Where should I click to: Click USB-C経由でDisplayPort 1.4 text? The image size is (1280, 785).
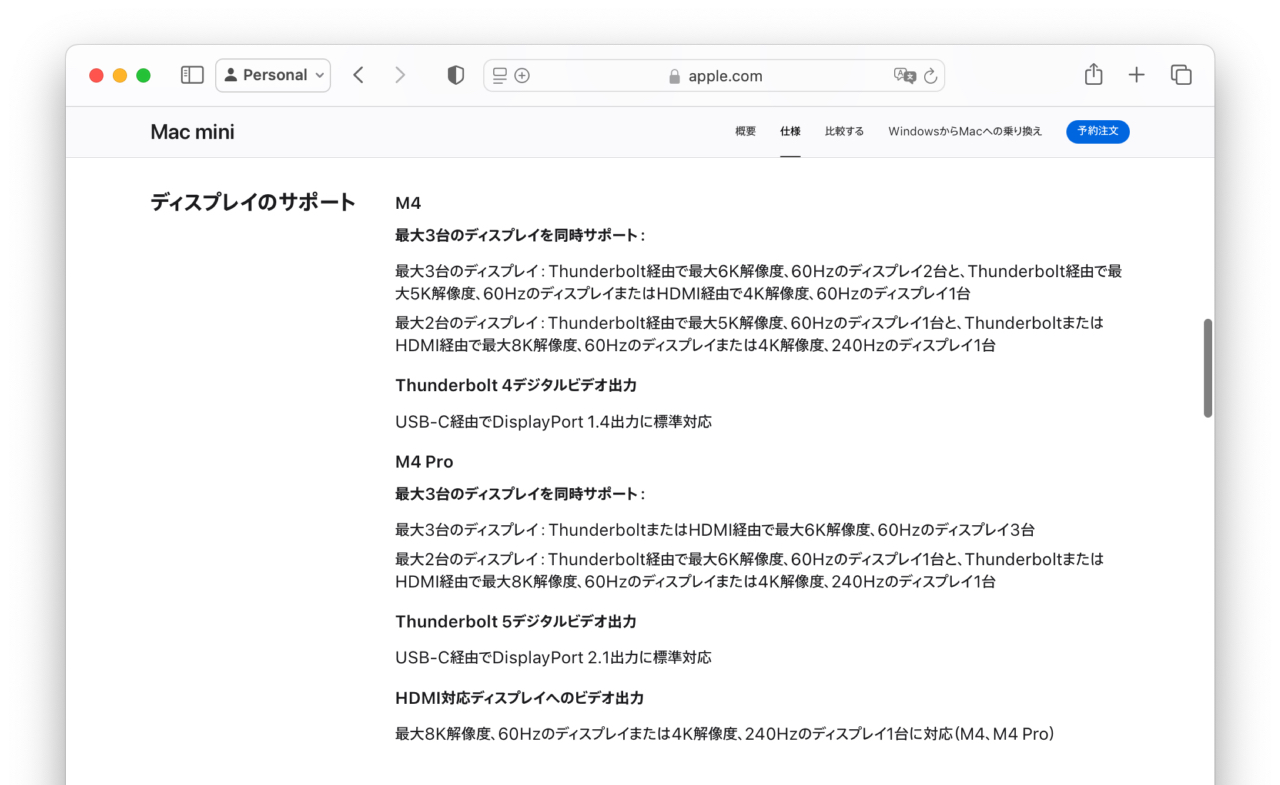[553, 422]
